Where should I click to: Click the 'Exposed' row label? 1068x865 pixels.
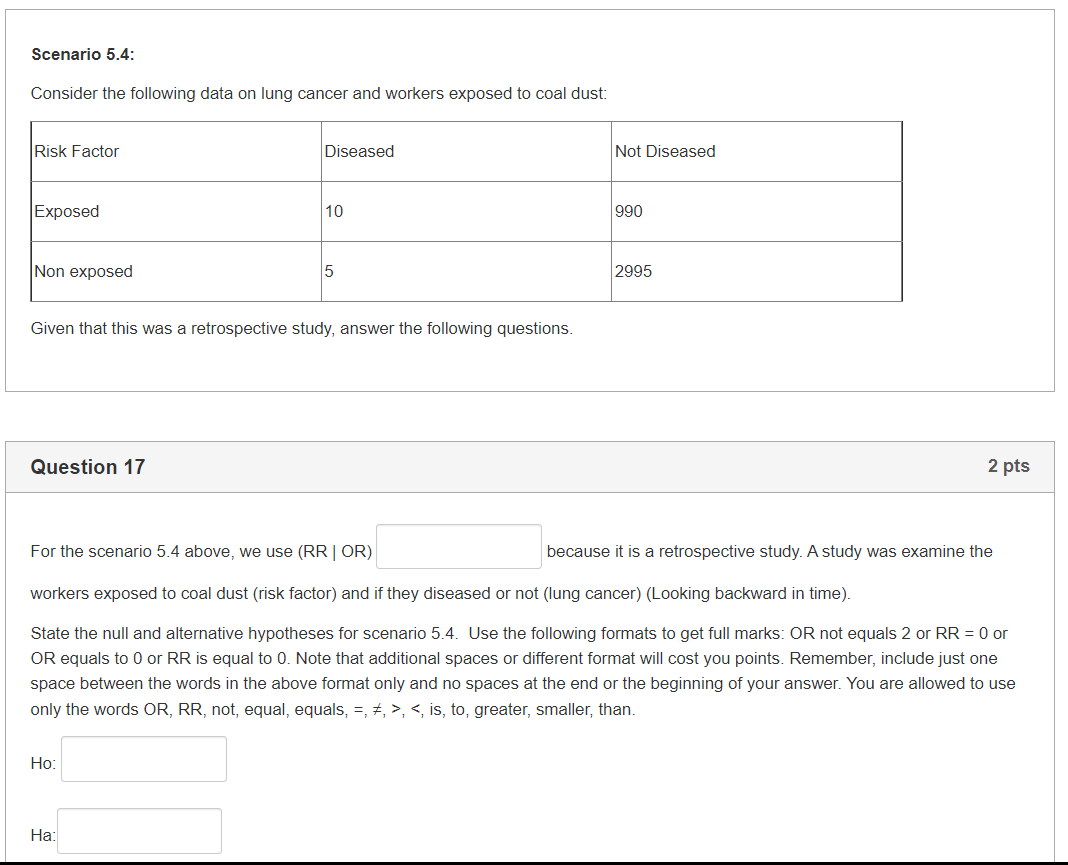point(67,211)
